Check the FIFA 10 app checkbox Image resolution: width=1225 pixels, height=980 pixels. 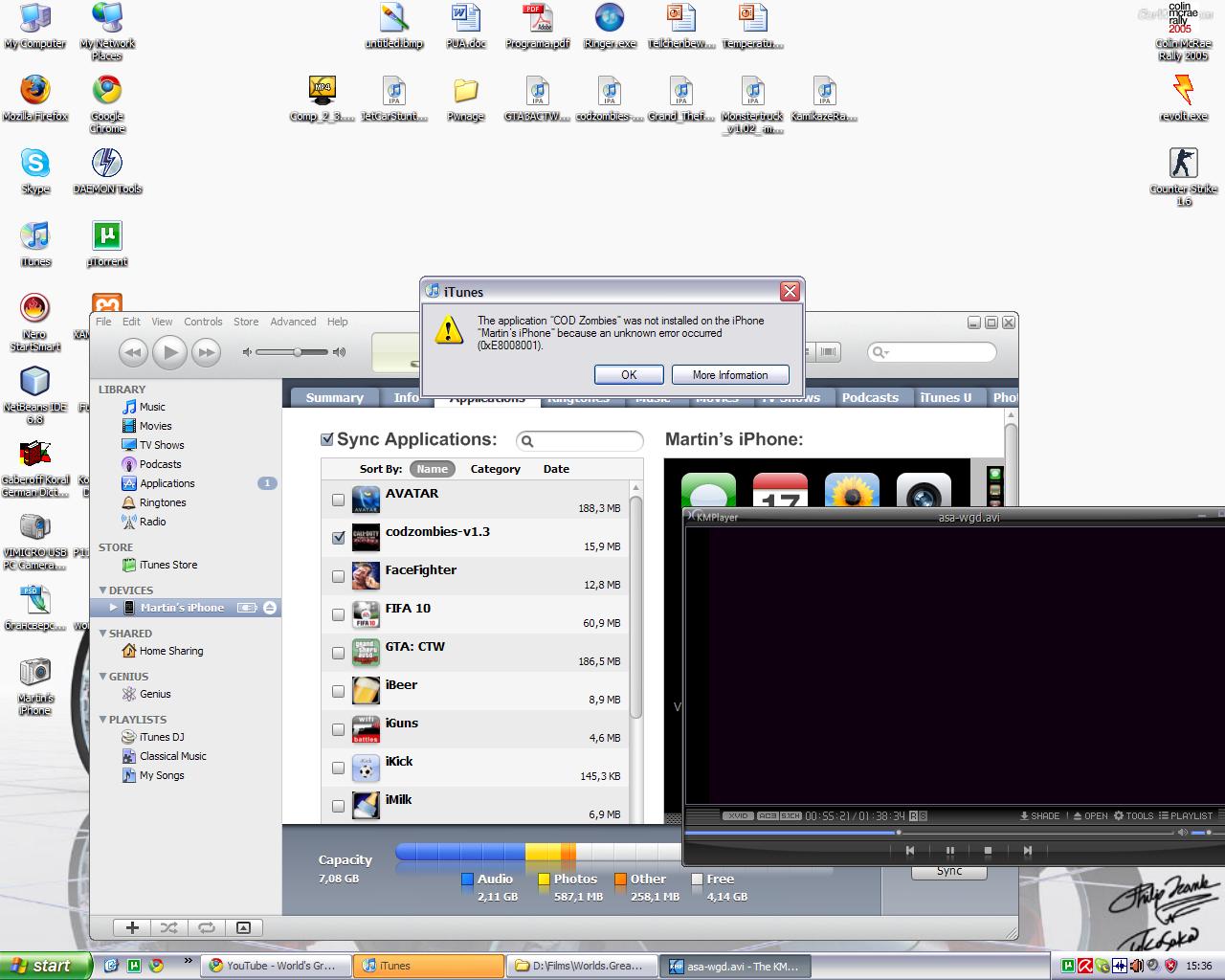click(338, 614)
